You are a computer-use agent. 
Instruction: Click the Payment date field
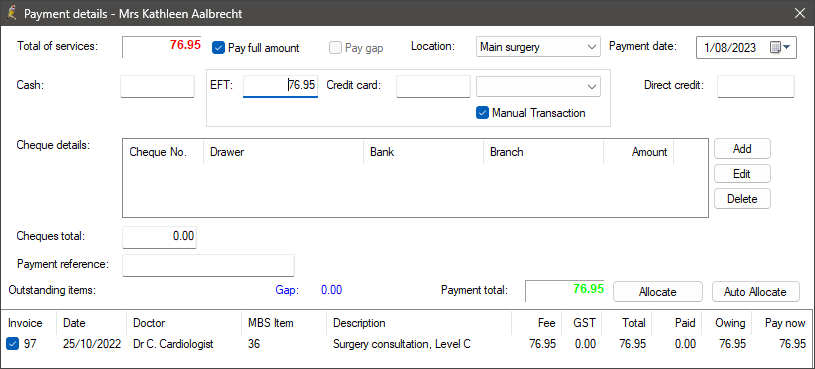[746, 47]
